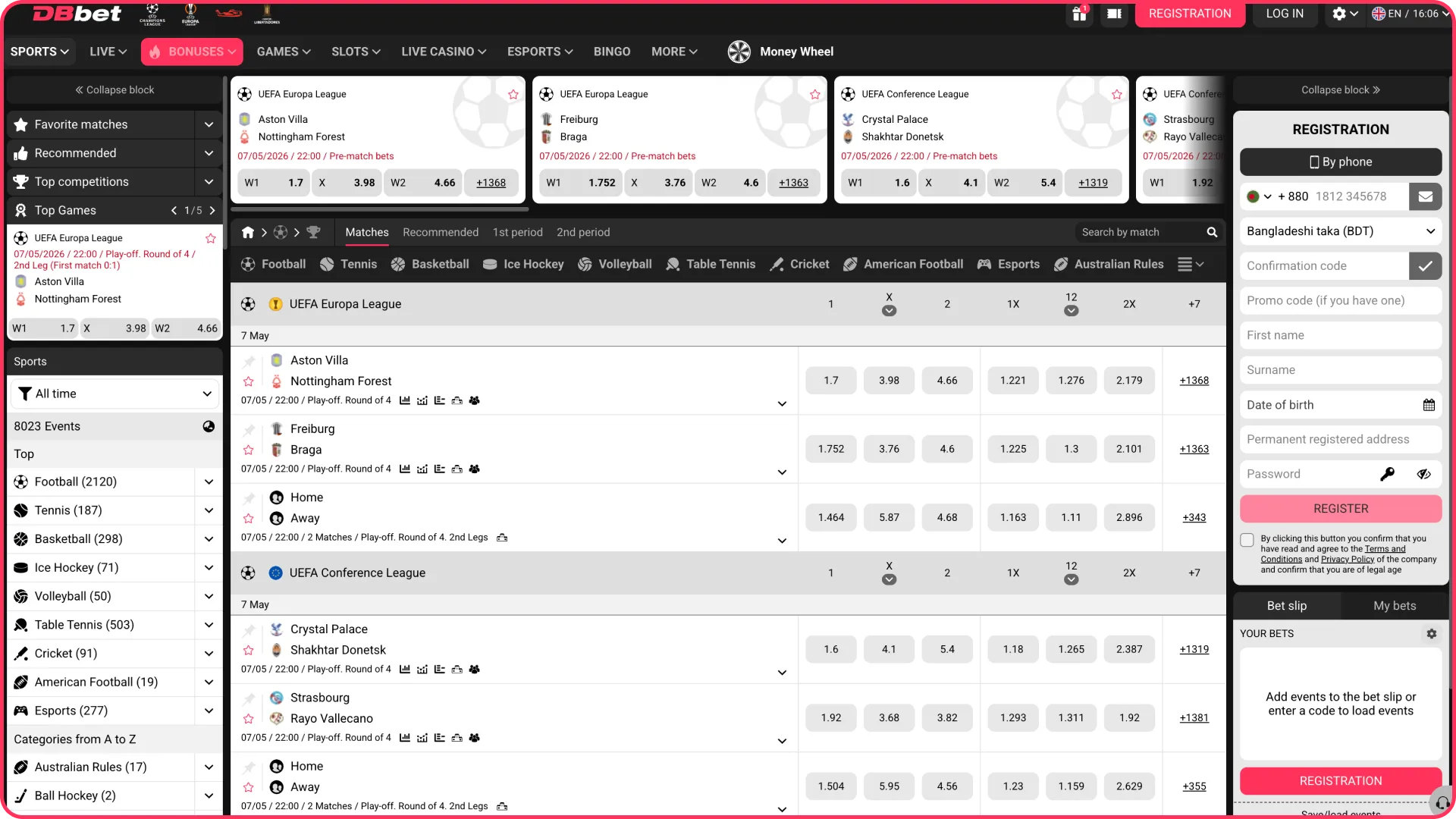Viewport: 1456px width, 819px height.
Task: Click the DBbet logo
Action: click(x=77, y=14)
